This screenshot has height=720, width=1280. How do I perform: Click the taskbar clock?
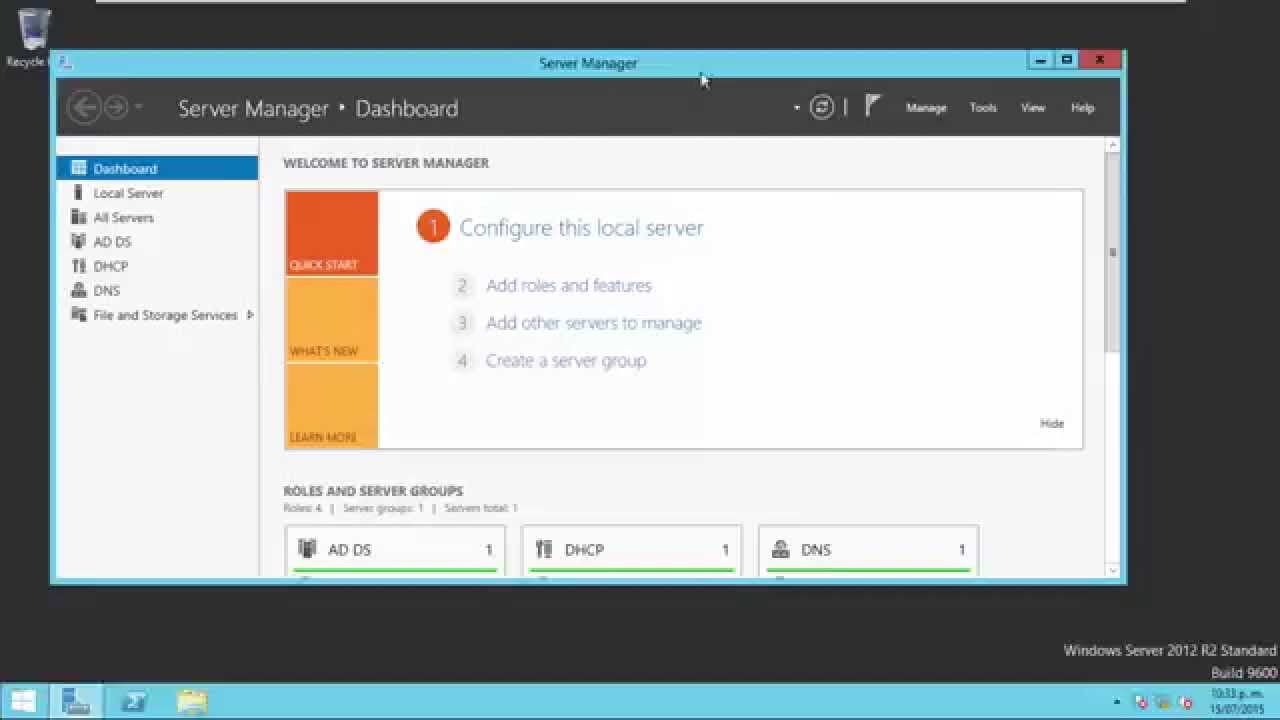(1237, 701)
